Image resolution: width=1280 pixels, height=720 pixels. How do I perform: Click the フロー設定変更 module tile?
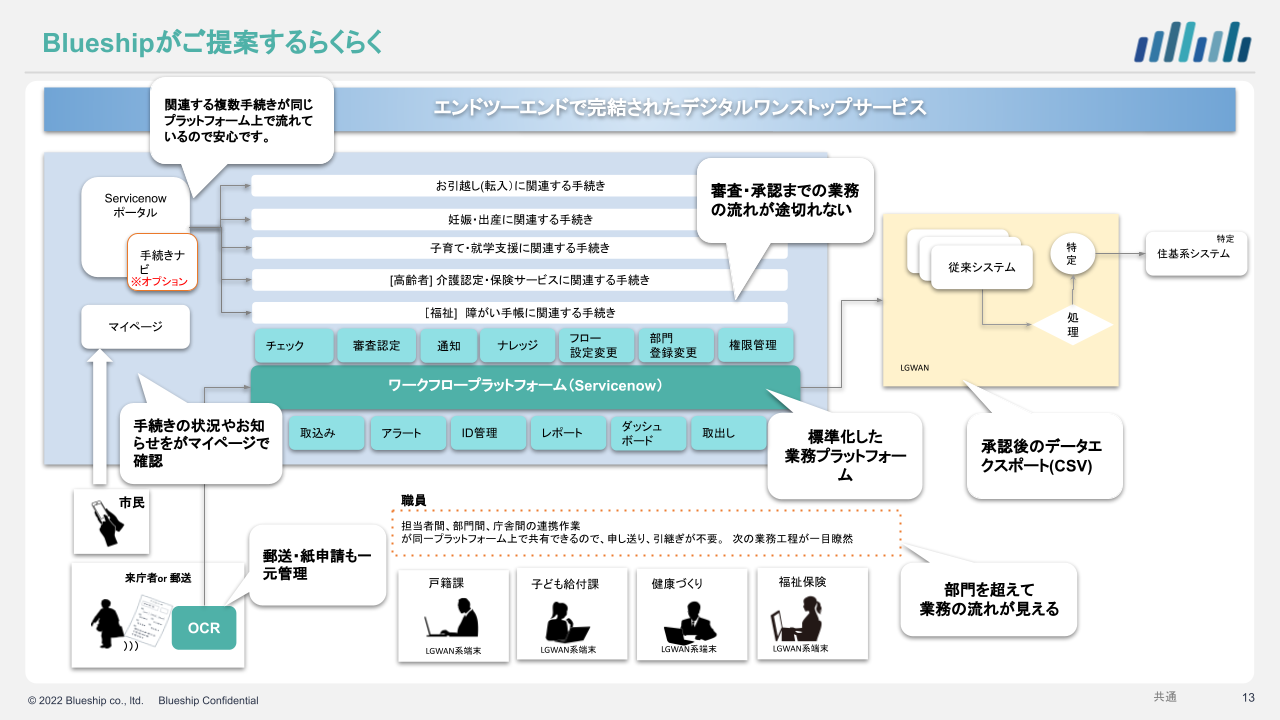point(596,345)
